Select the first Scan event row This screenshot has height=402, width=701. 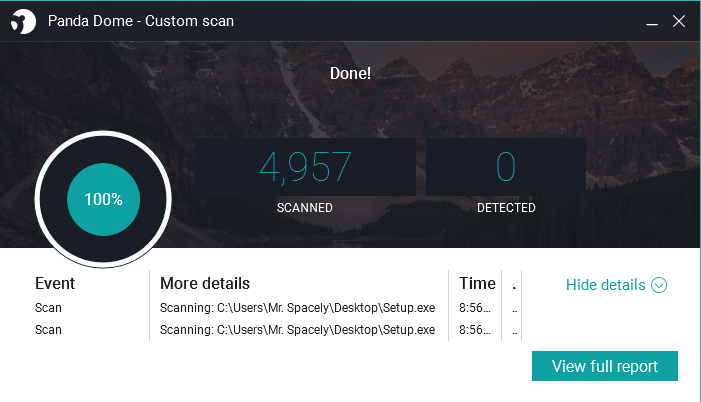tap(48, 308)
